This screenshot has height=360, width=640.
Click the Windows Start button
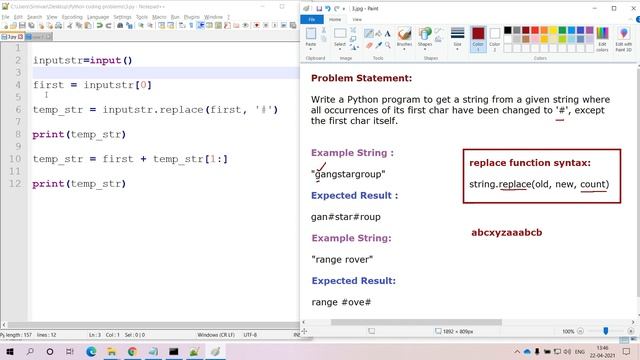(10, 351)
